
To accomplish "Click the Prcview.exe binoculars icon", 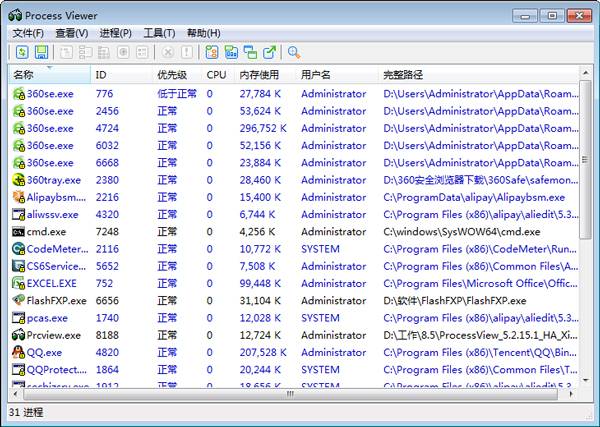I will pyautogui.click(x=18, y=335).
